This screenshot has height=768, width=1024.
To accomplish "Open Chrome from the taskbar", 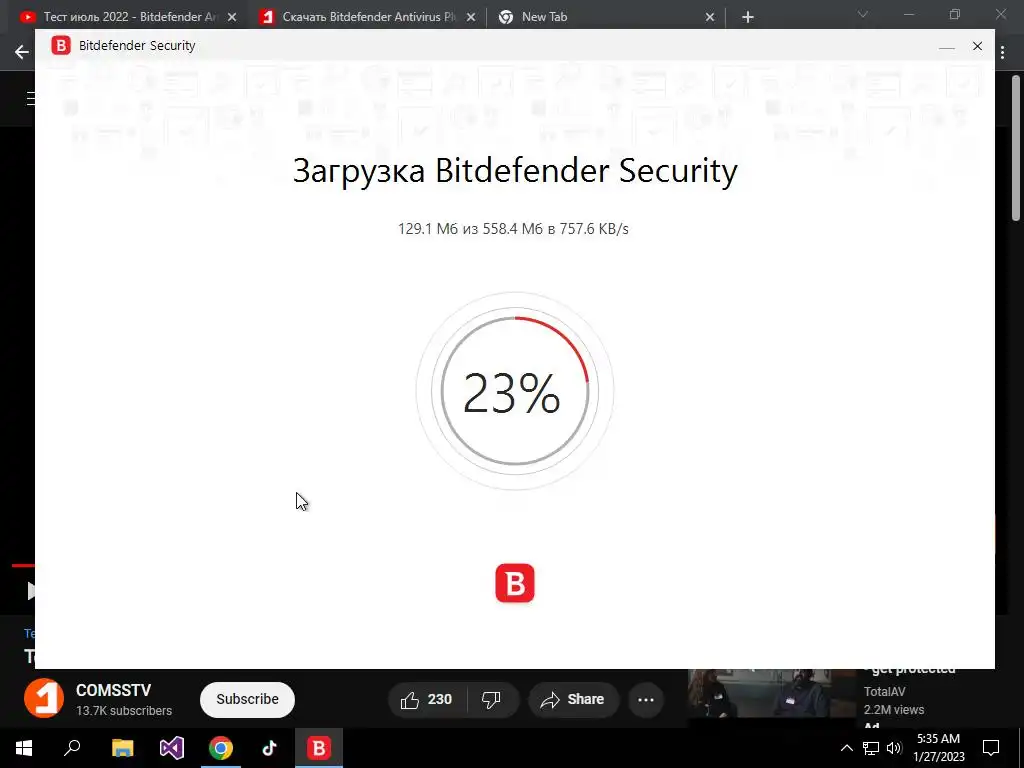I will (221, 748).
